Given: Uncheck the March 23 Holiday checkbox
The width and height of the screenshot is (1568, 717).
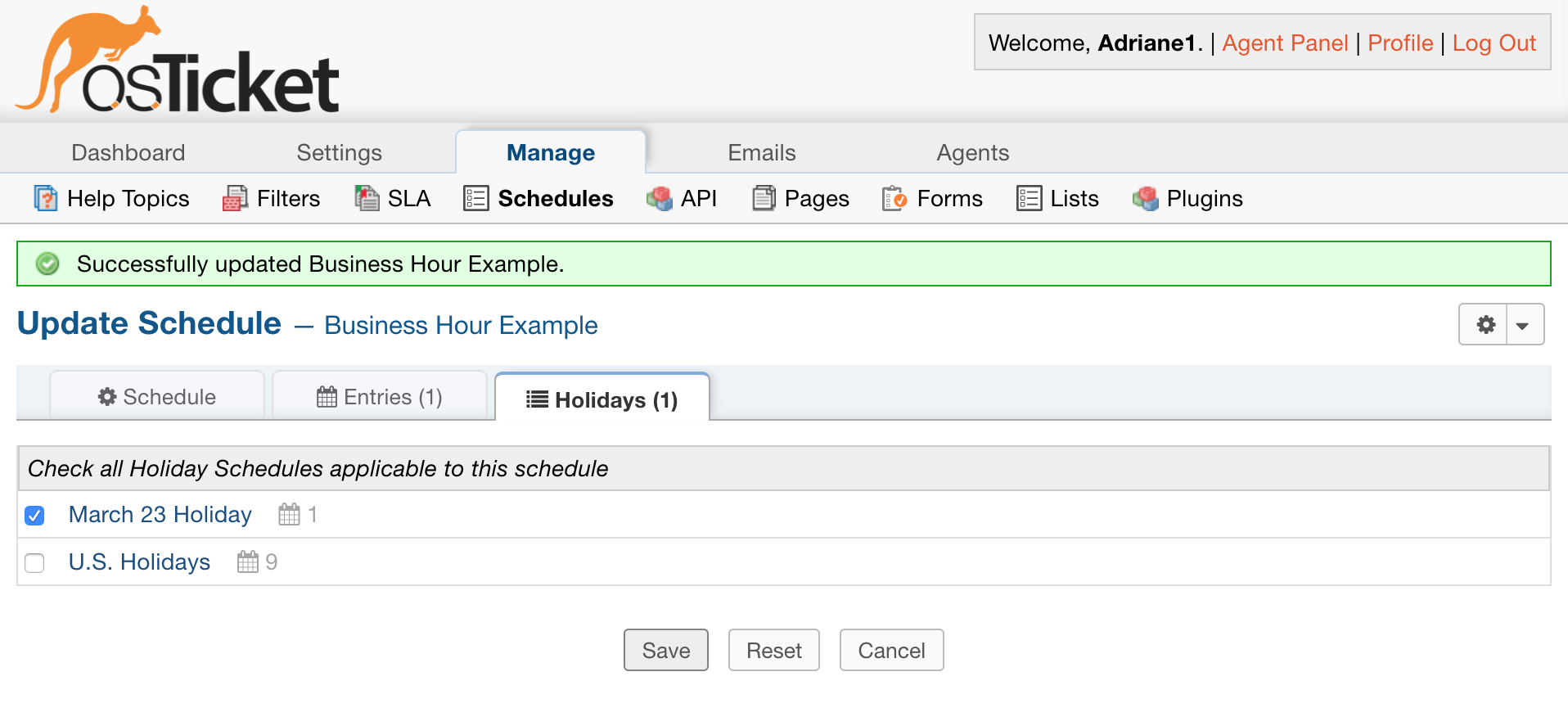Looking at the screenshot, I should pos(34,515).
